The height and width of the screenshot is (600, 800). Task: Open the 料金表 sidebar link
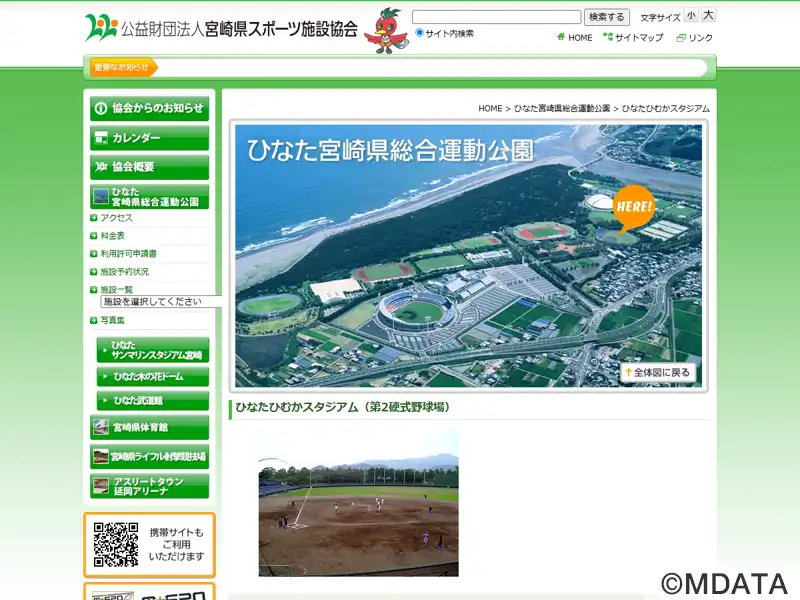click(112, 236)
